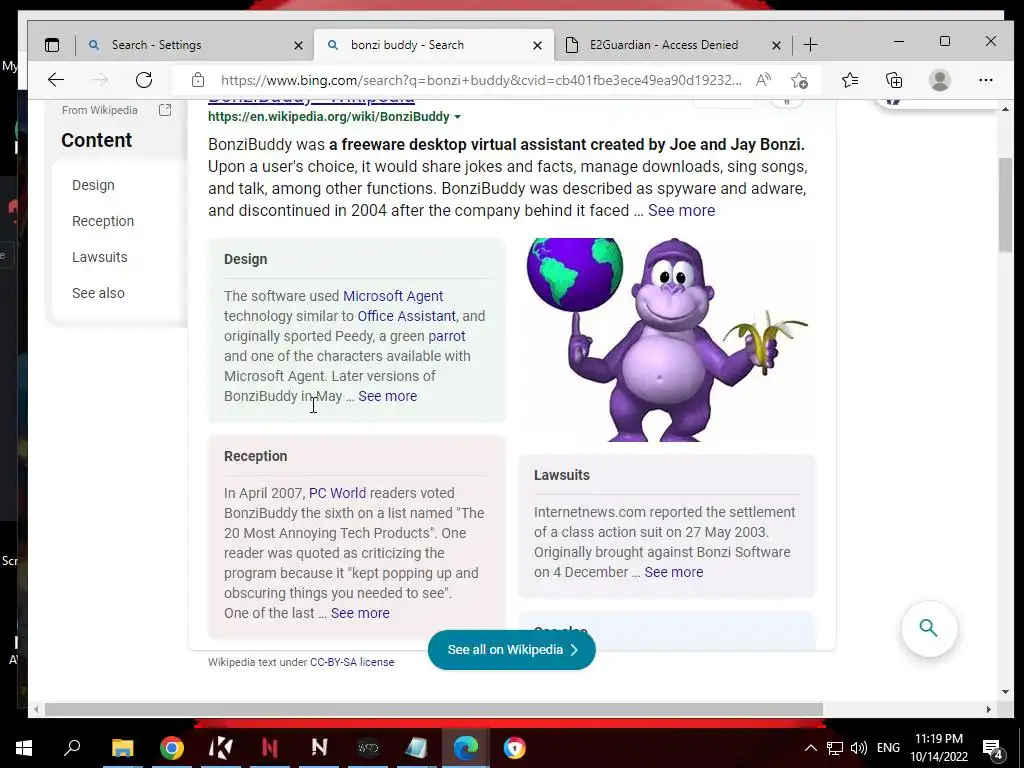Open the PC World link
This screenshot has width=1024, height=768.
[x=337, y=493]
